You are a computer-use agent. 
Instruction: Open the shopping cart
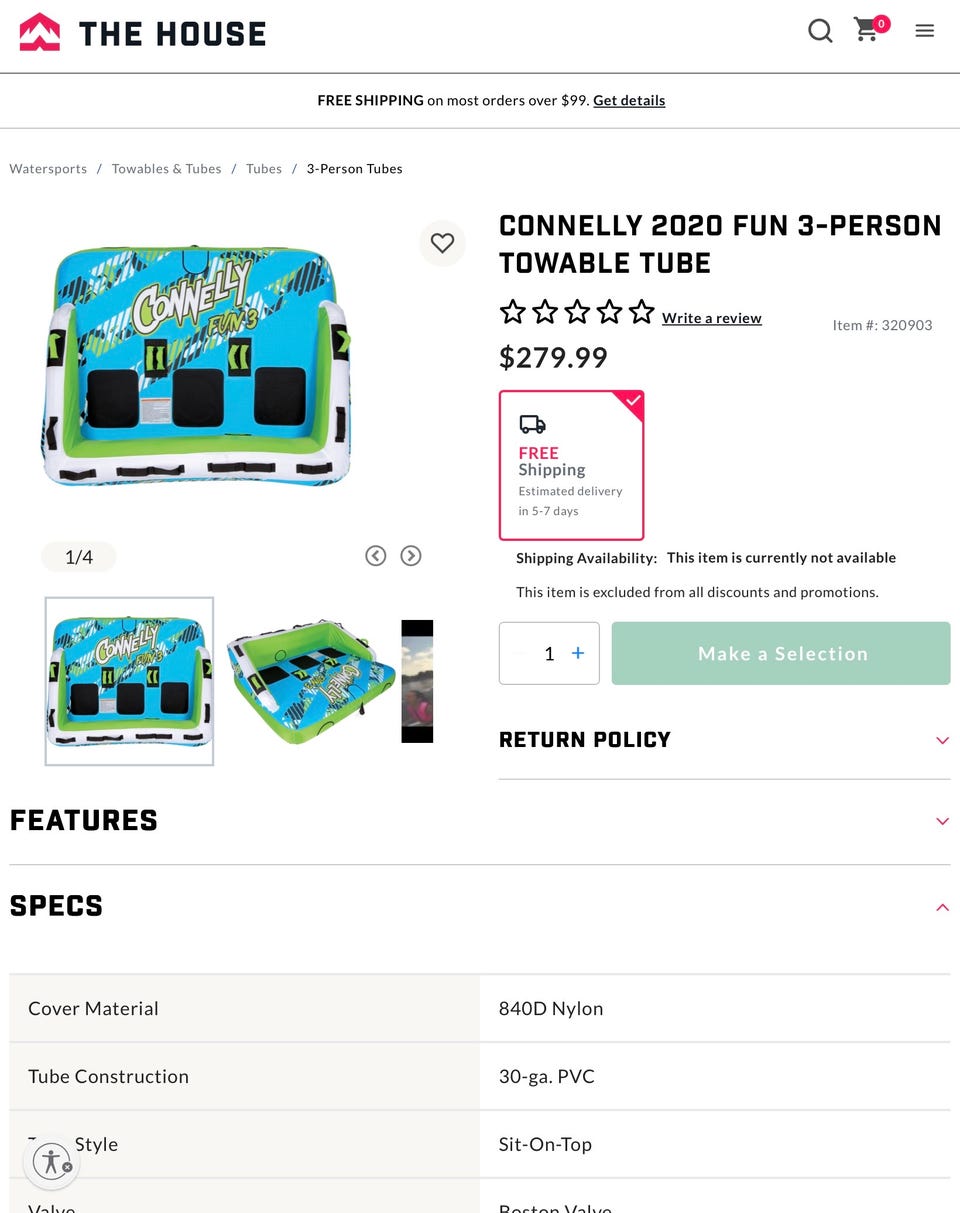868,30
